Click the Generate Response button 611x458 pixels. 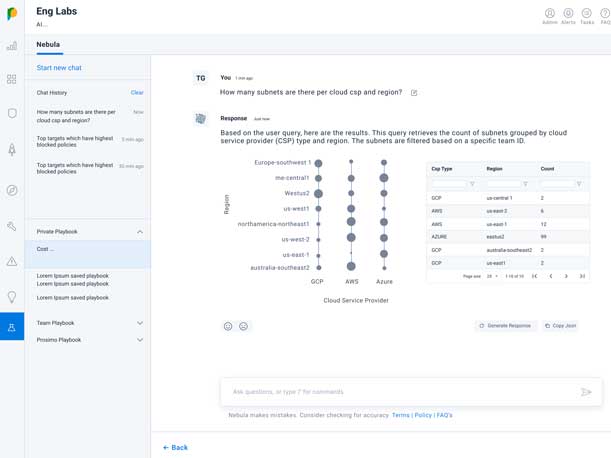pos(505,326)
